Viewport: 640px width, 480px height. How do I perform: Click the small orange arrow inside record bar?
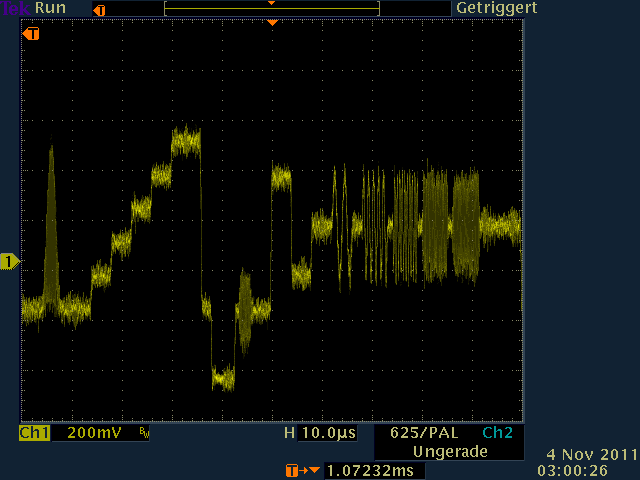[x=271, y=3]
